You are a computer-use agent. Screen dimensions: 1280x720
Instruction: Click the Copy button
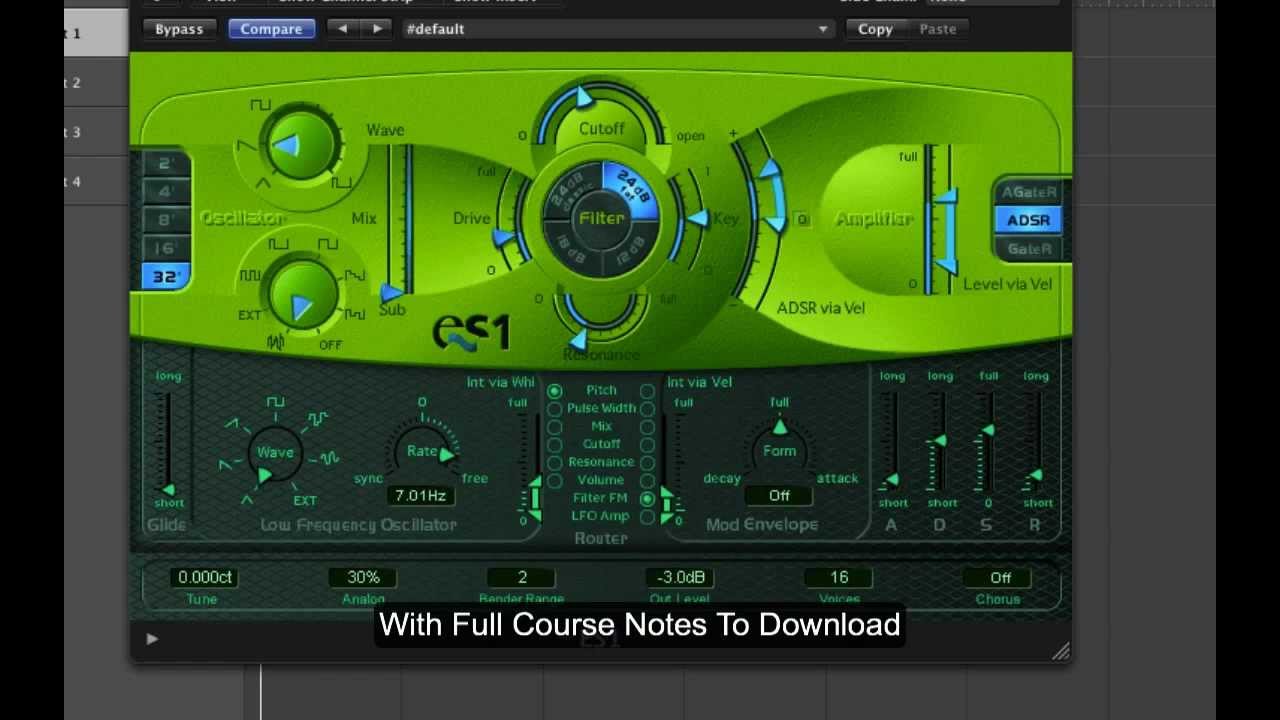coord(875,29)
